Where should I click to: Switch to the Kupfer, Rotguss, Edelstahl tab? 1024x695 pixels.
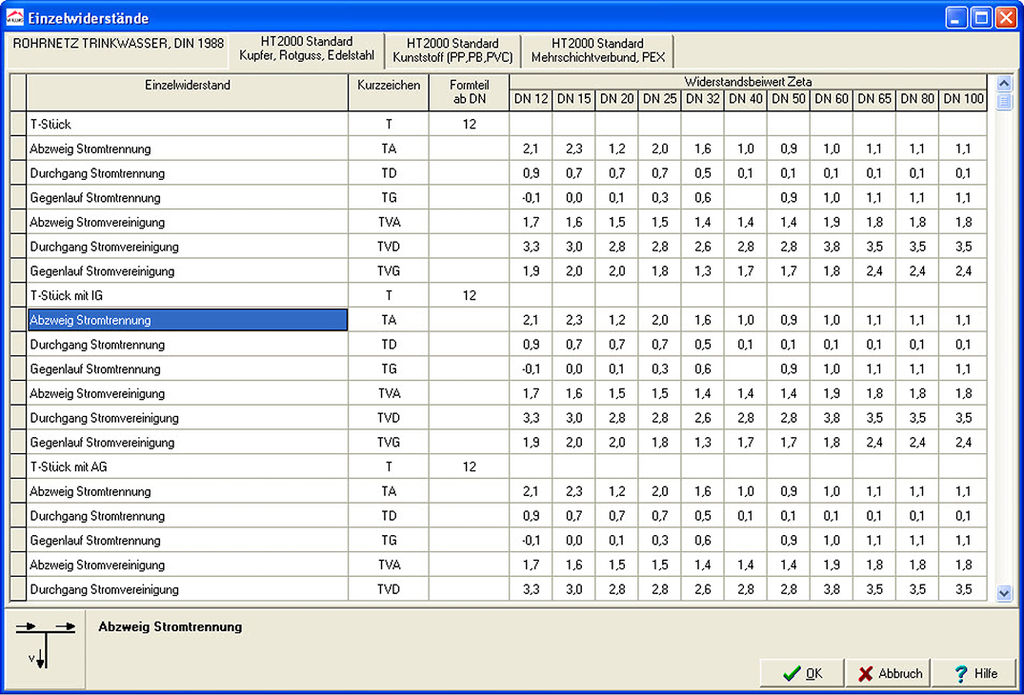click(x=306, y=50)
